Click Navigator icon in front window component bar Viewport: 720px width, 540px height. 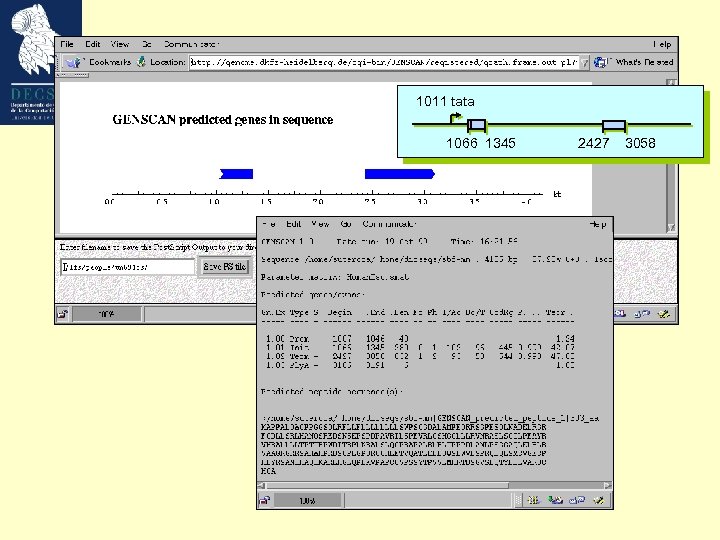[x=533, y=500]
